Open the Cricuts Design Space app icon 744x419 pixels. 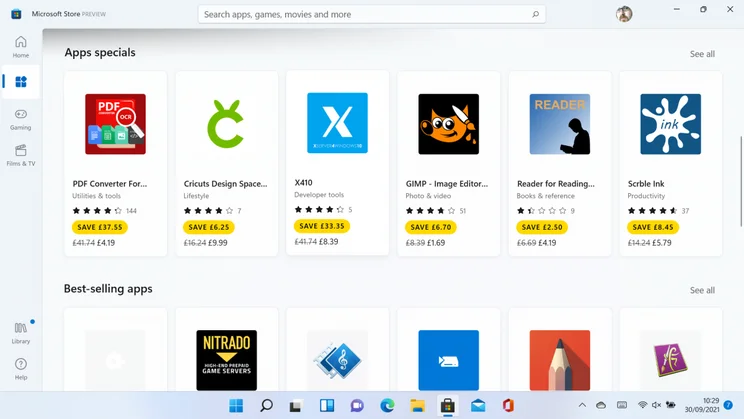226,124
